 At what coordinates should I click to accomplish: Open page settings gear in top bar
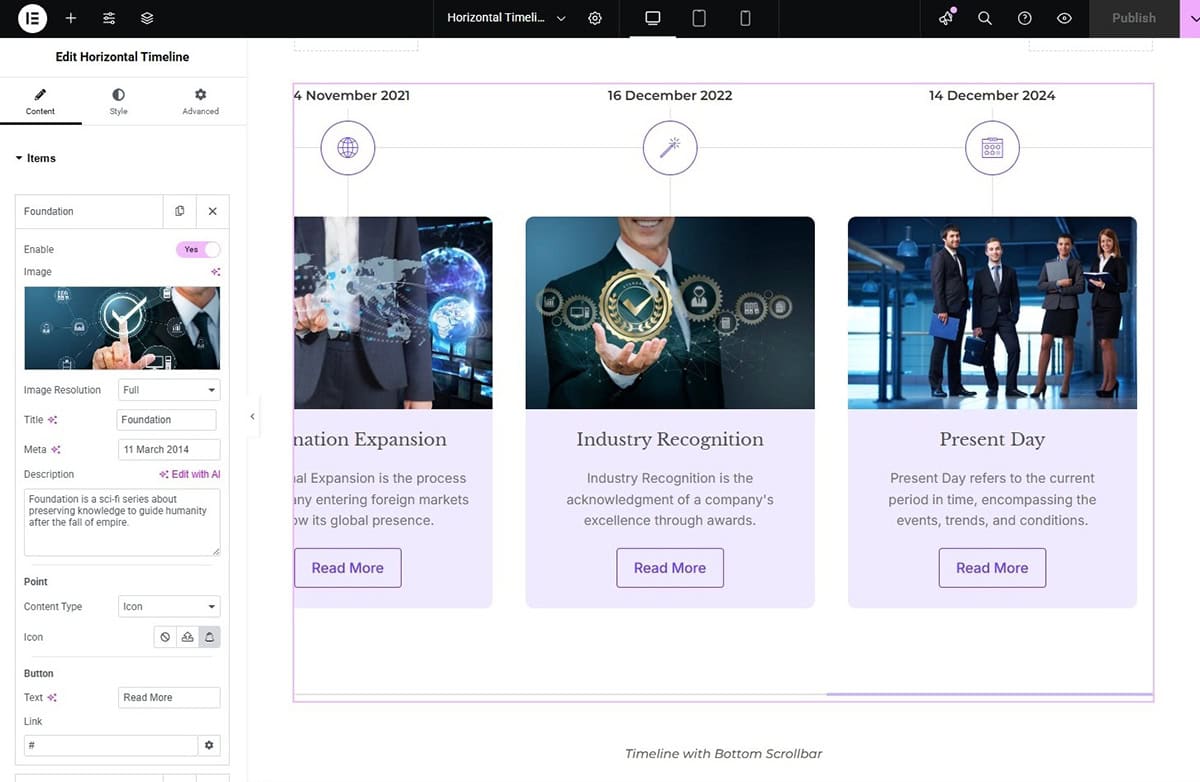595,18
